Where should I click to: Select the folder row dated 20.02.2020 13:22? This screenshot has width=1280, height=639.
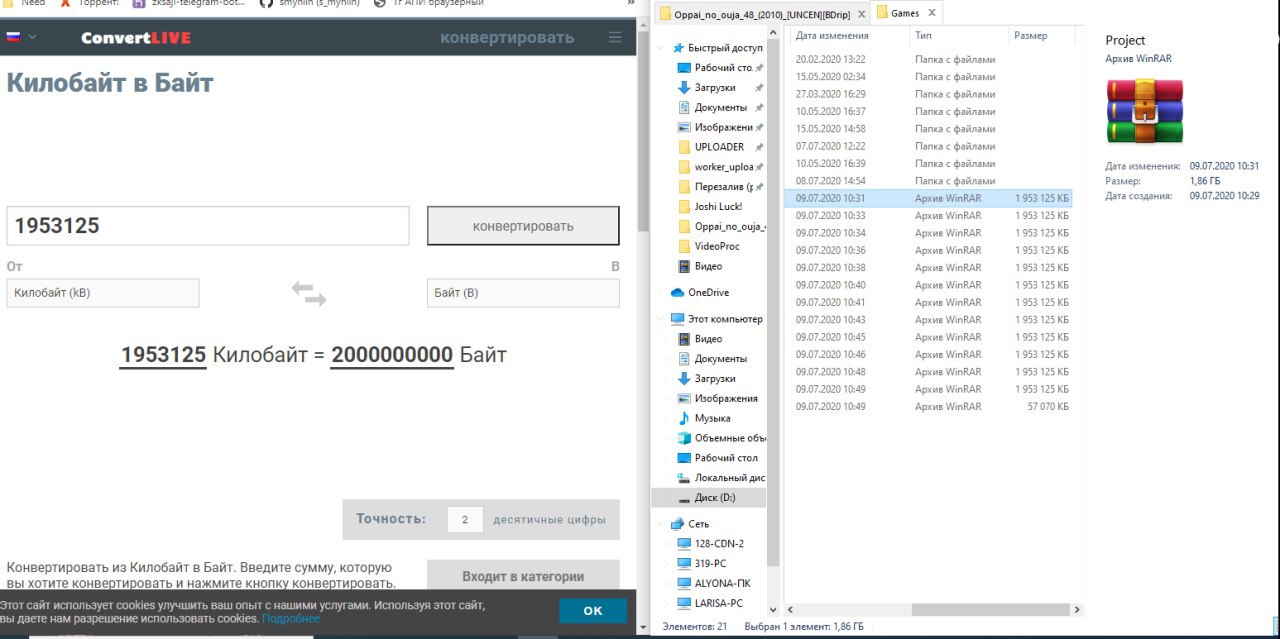pos(930,59)
